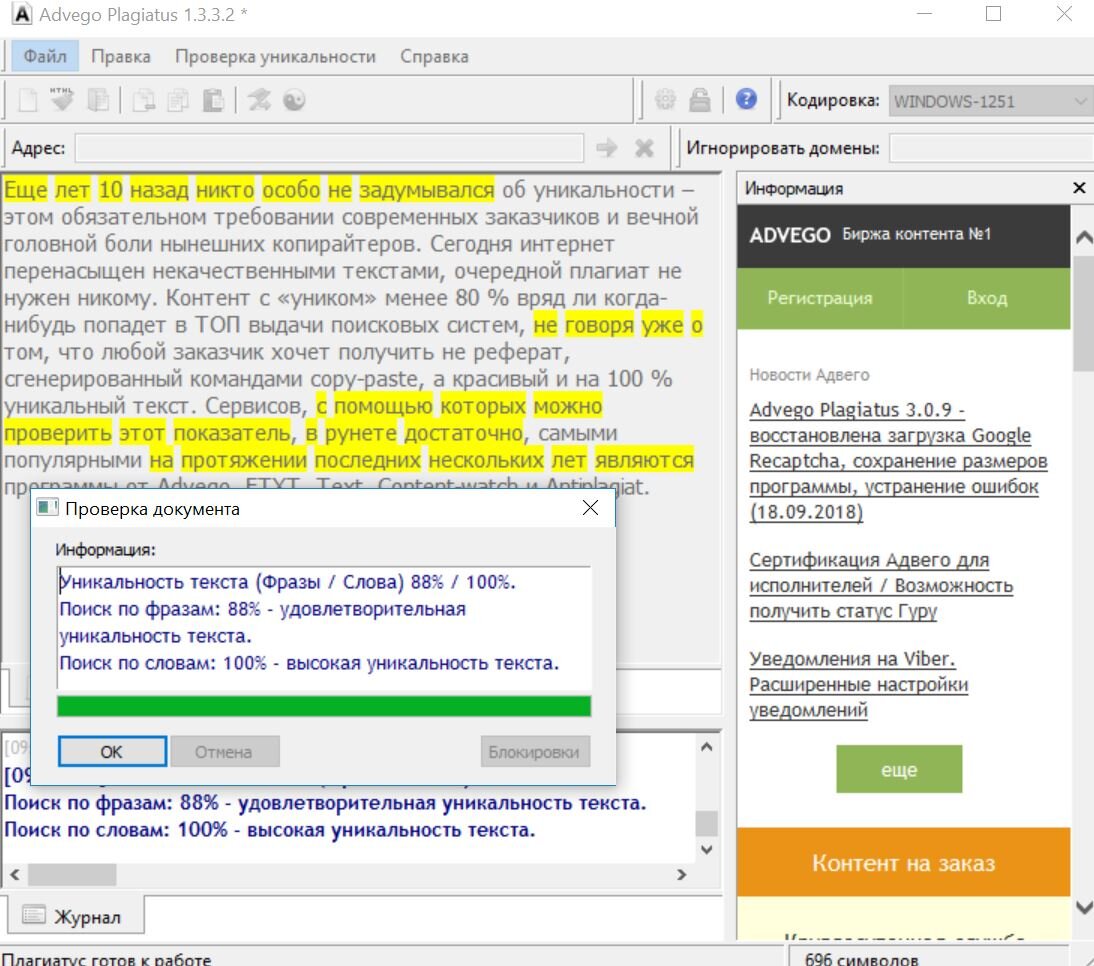The height and width of the screenshot is (966, 1094).
Task: Click the New document toolbar icon
Action: 28,100
